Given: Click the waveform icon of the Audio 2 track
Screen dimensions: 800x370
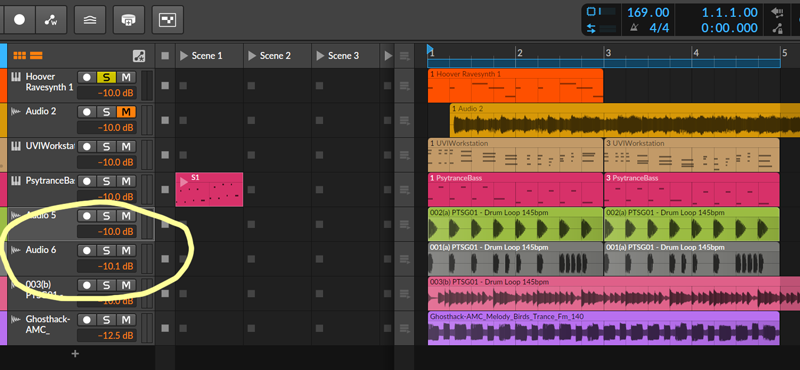Looking at the screenshot, I should point(15,111).
